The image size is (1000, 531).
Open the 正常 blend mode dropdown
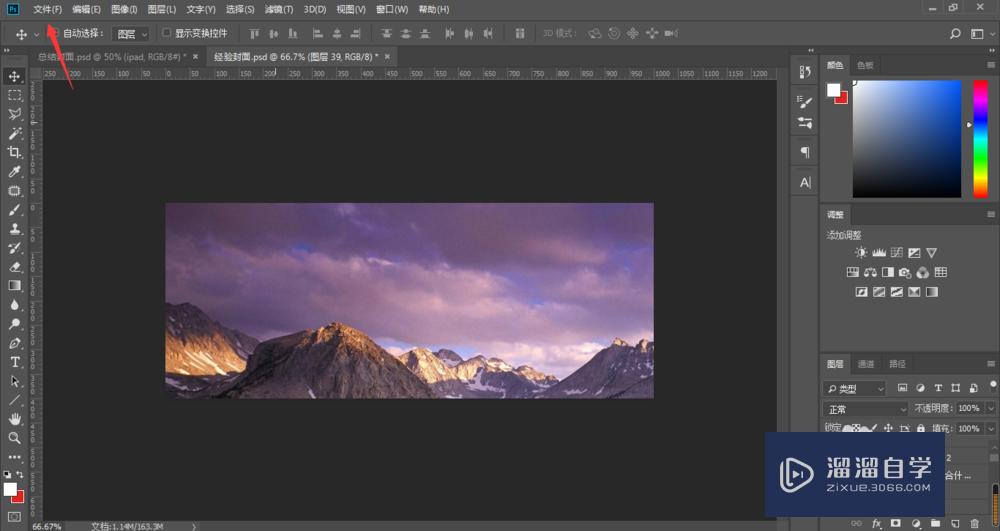865,409
